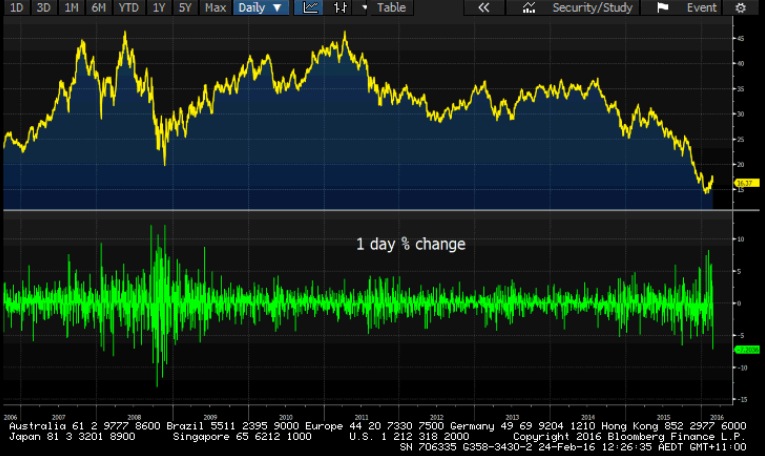Expand the chart type arrow next to Table
765x456 pixels.
(363, 8)
